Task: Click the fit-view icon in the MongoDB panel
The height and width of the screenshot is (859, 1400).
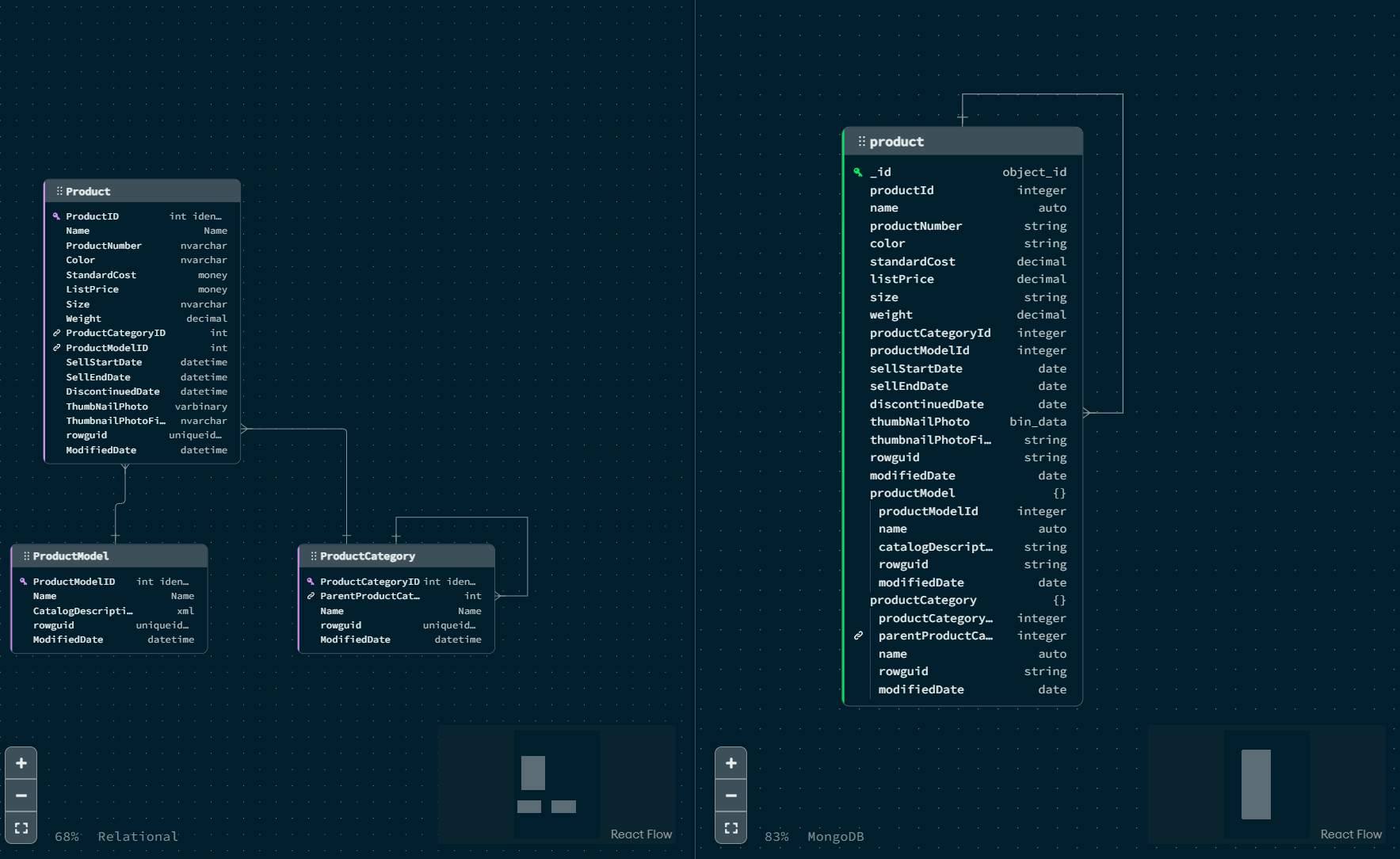Action: click(x=731, y=827)
